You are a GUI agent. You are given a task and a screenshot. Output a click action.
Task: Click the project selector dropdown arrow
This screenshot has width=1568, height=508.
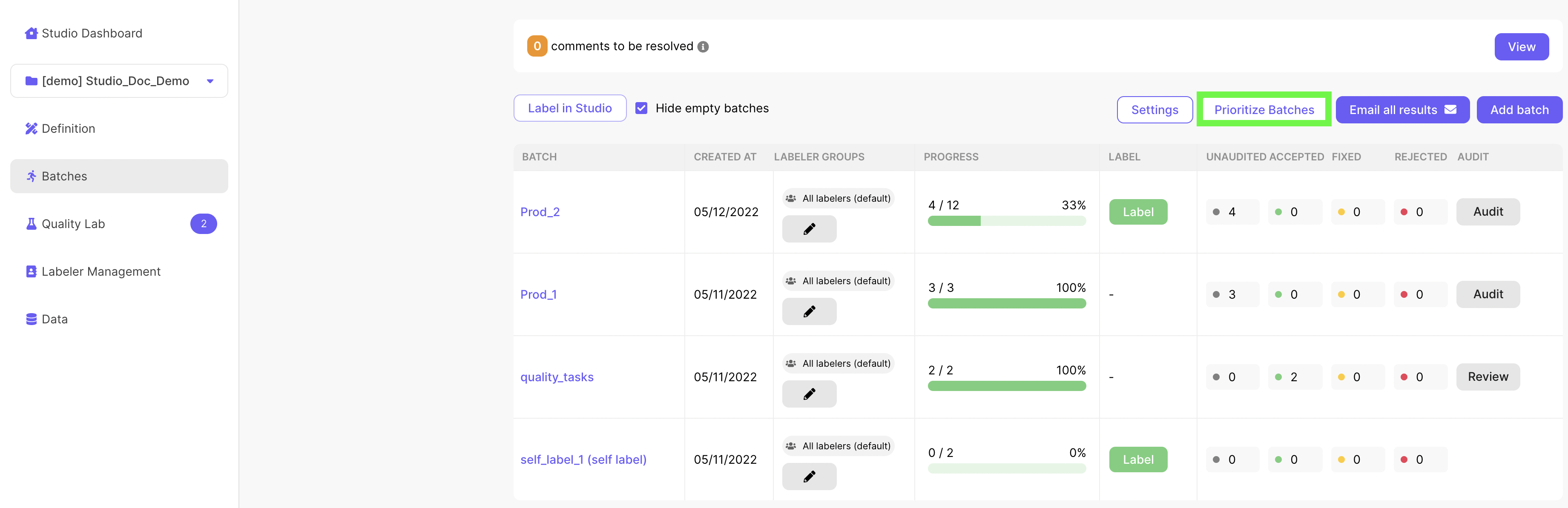(x=210, y=82)
